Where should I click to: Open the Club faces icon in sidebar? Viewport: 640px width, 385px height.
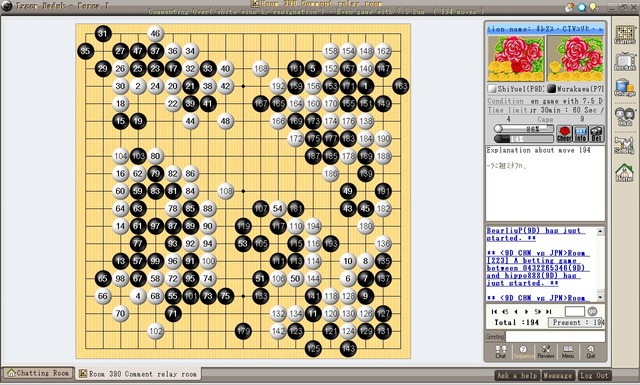625,116
